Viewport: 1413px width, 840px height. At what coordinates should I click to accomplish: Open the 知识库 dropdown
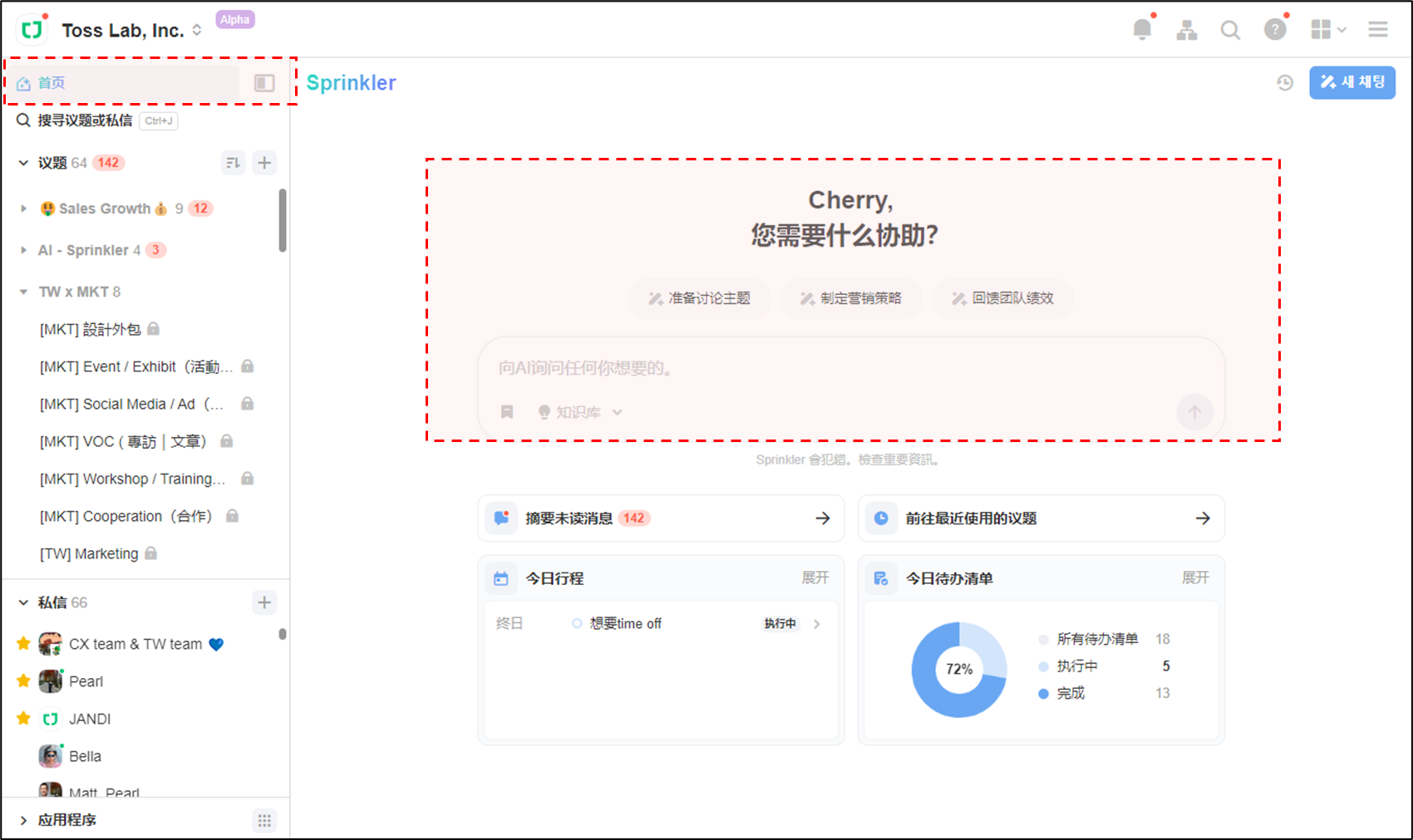tap(580, 412)
